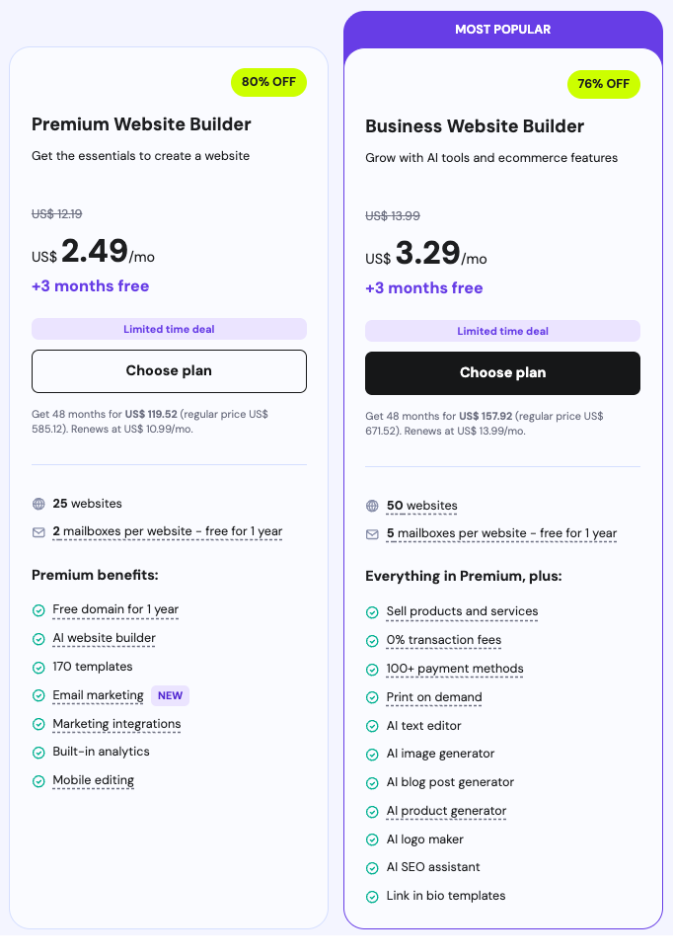Click the 76% OFF badge
673x936 pixels.
click(x=603, y=84)
